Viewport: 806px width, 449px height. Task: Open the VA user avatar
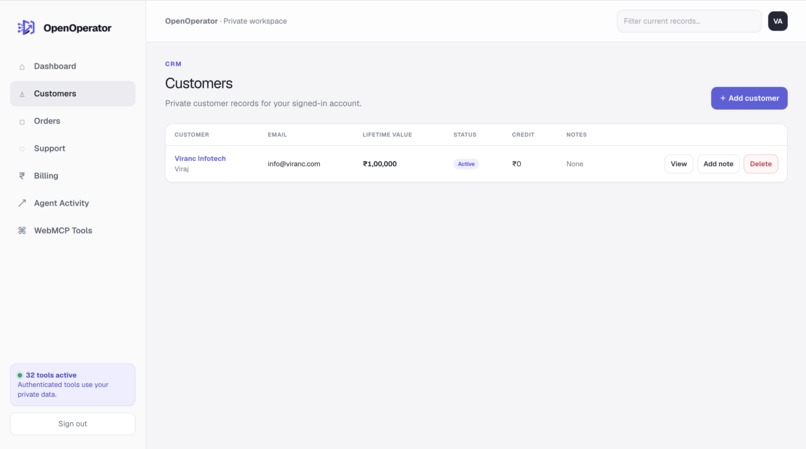pos(778,21)
